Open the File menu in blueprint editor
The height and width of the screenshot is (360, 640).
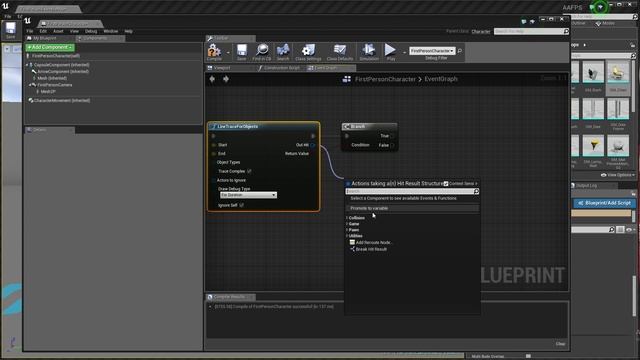click(x=30, y=31)
